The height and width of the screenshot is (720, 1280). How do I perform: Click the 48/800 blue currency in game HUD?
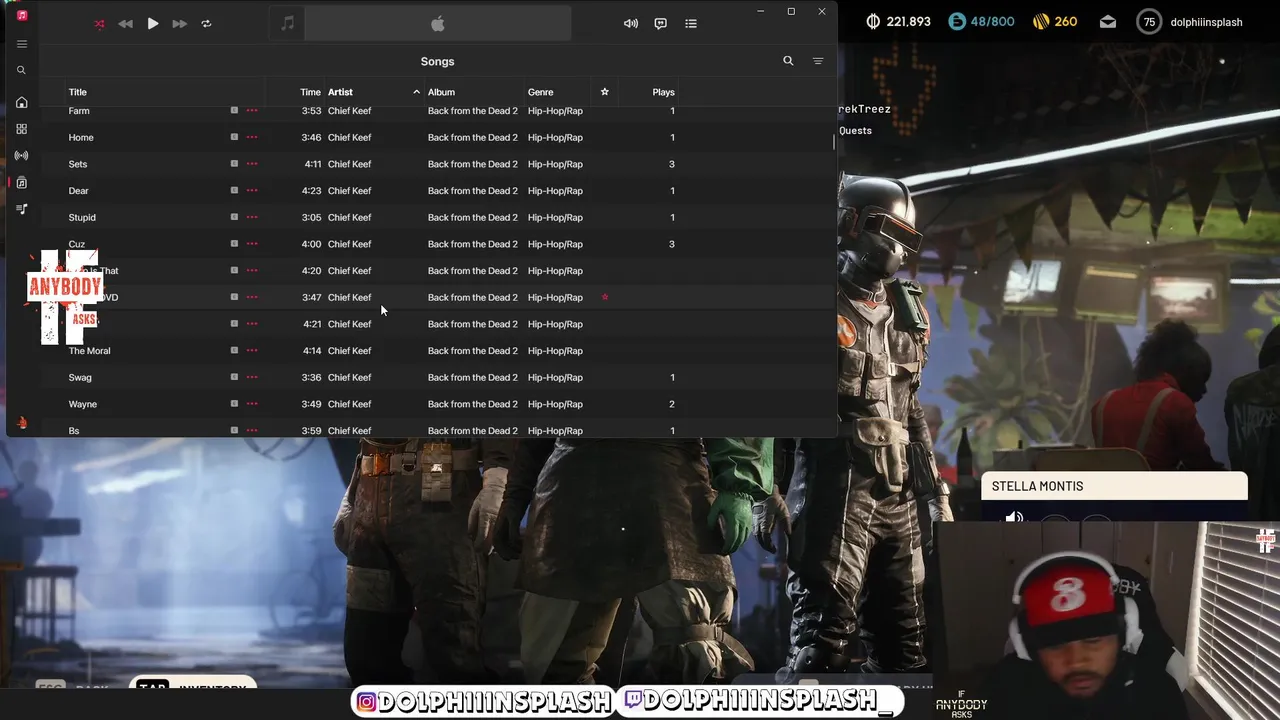click(x=981, y=22)
